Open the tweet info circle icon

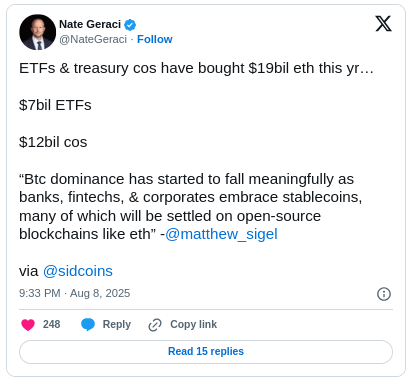tap(384, 294)
